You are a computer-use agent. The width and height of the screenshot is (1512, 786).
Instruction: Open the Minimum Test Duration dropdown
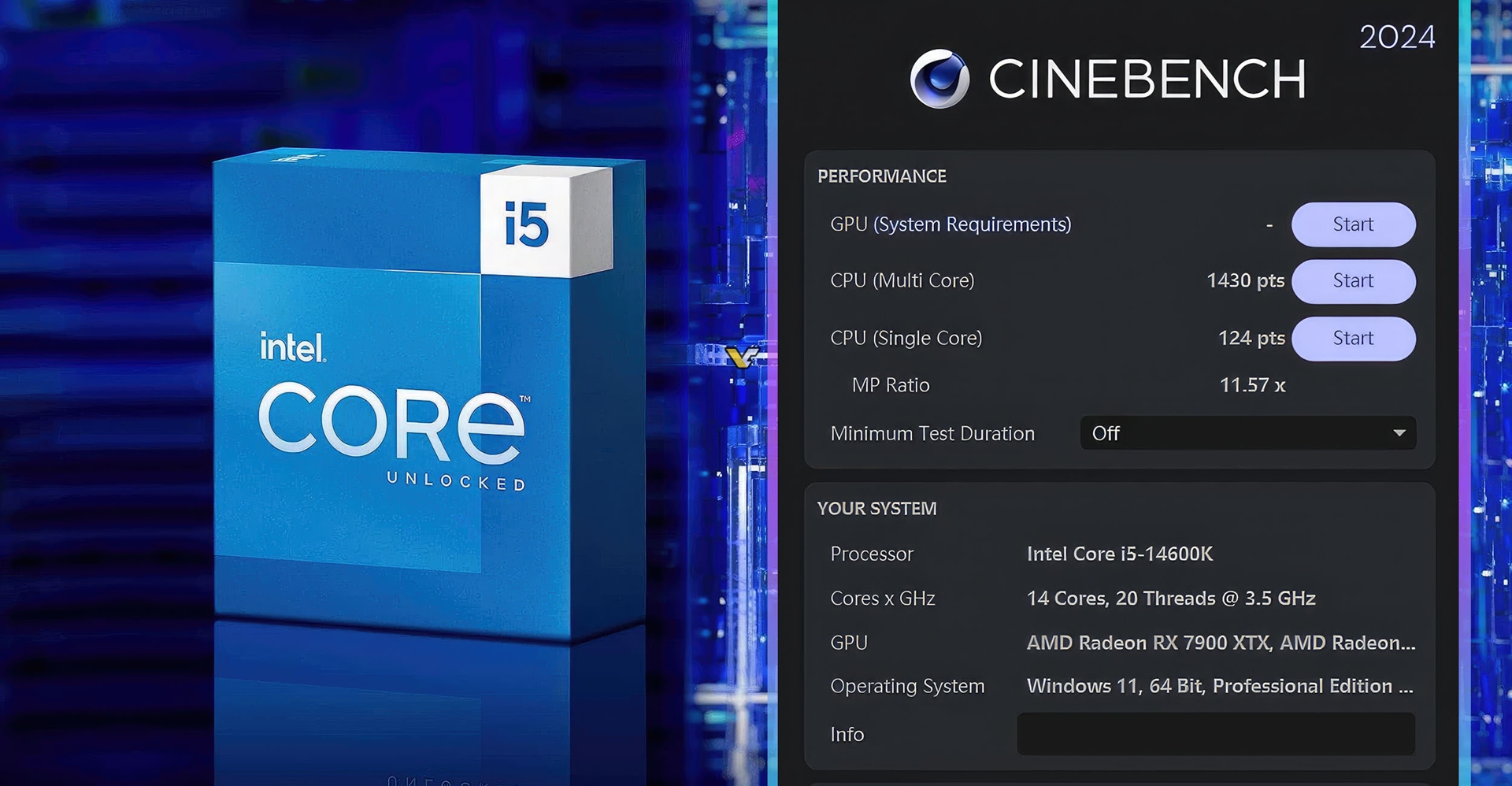tap(1248, 433)
